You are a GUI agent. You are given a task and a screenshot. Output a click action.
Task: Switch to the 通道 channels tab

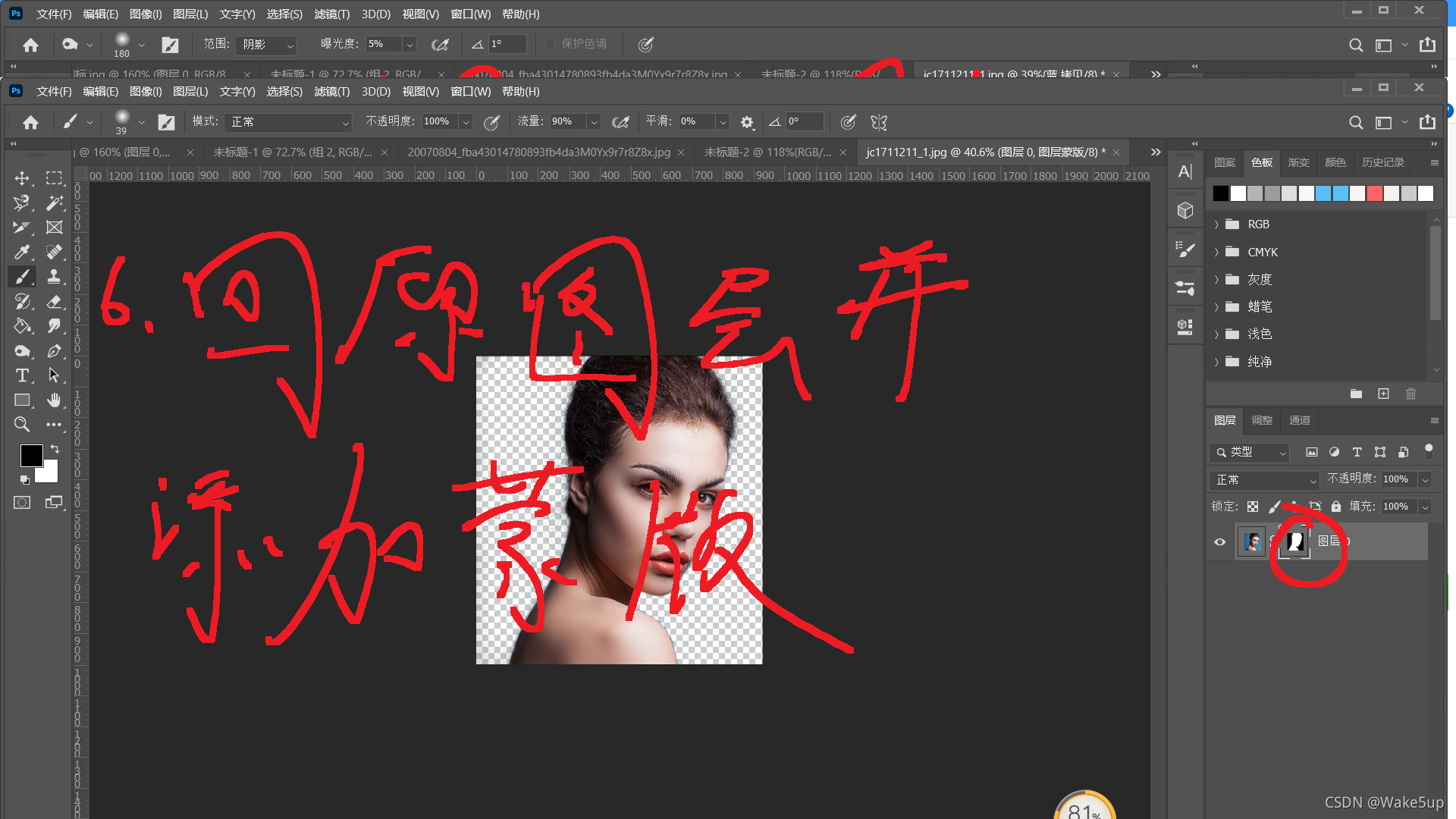pos(1299,420)
